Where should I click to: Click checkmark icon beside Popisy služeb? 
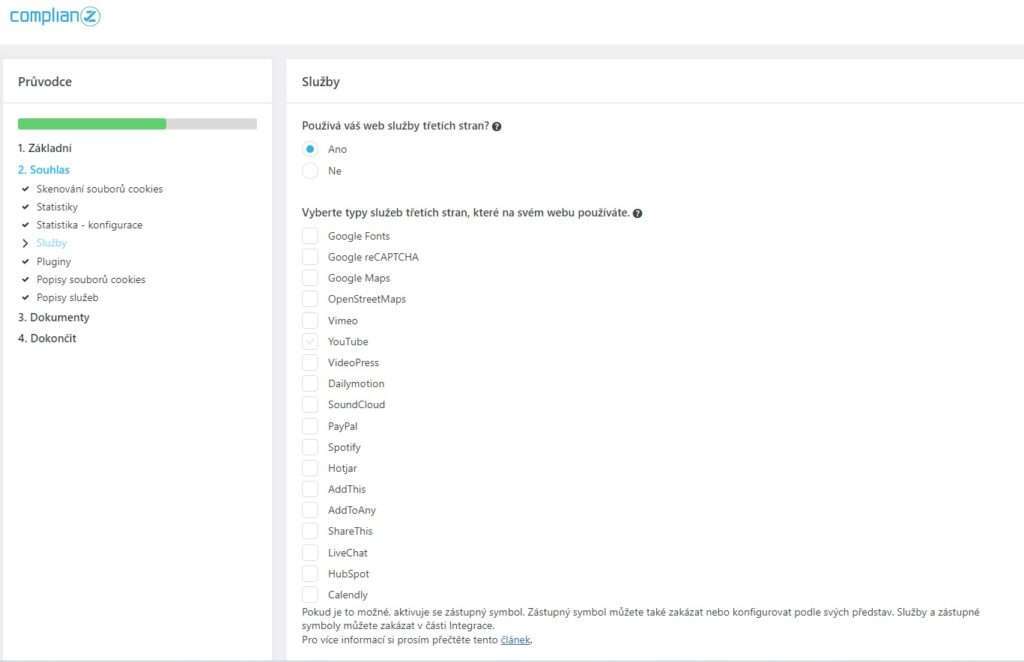coord(25,297)
